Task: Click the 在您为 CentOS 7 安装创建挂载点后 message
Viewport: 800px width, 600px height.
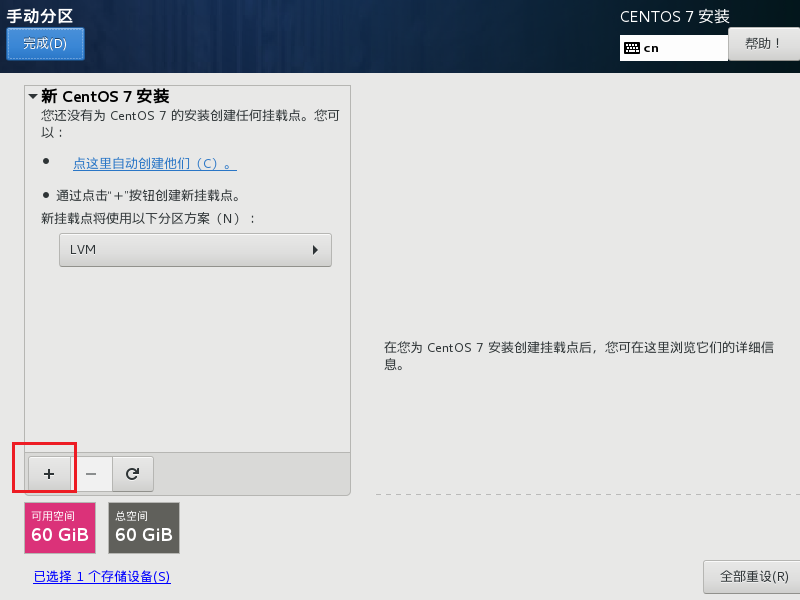Action: point(579,356)
